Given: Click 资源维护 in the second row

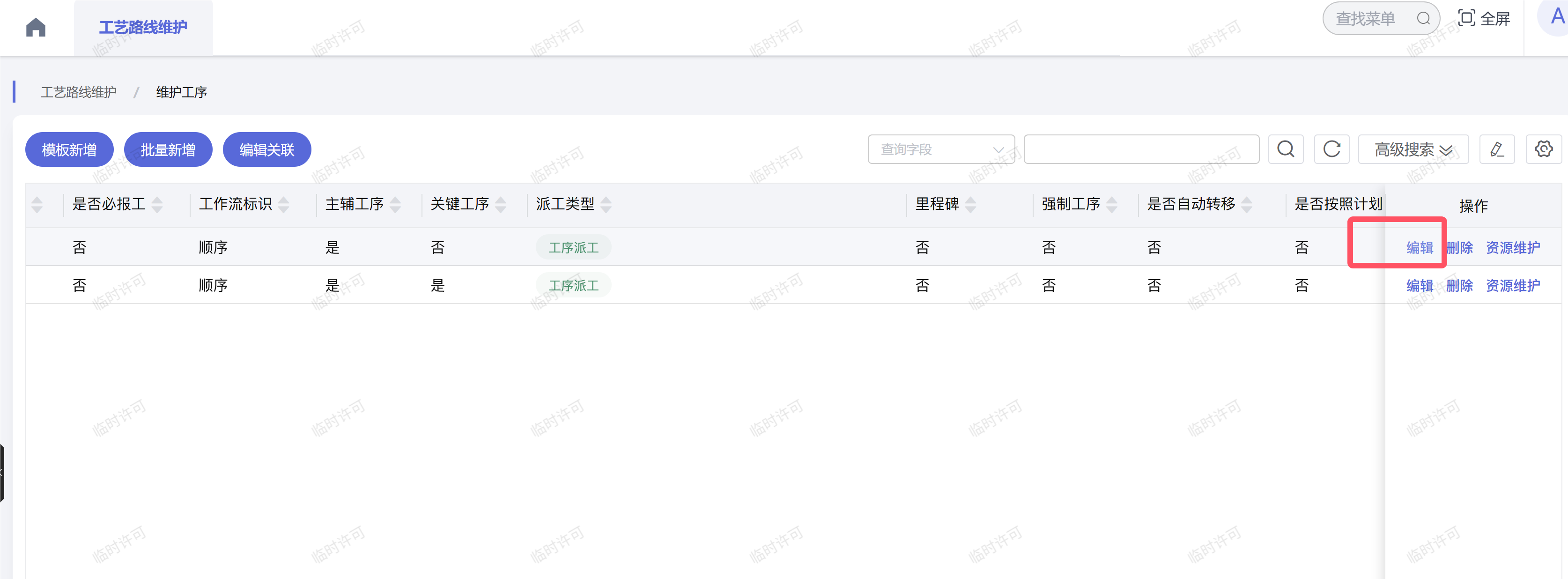Looking at the screenshot, I should [1513, 286].
